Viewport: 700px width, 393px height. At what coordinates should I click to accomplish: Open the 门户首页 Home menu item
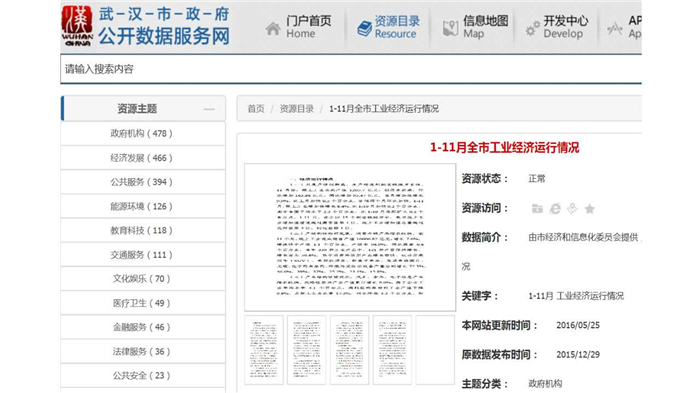[308, 27]
